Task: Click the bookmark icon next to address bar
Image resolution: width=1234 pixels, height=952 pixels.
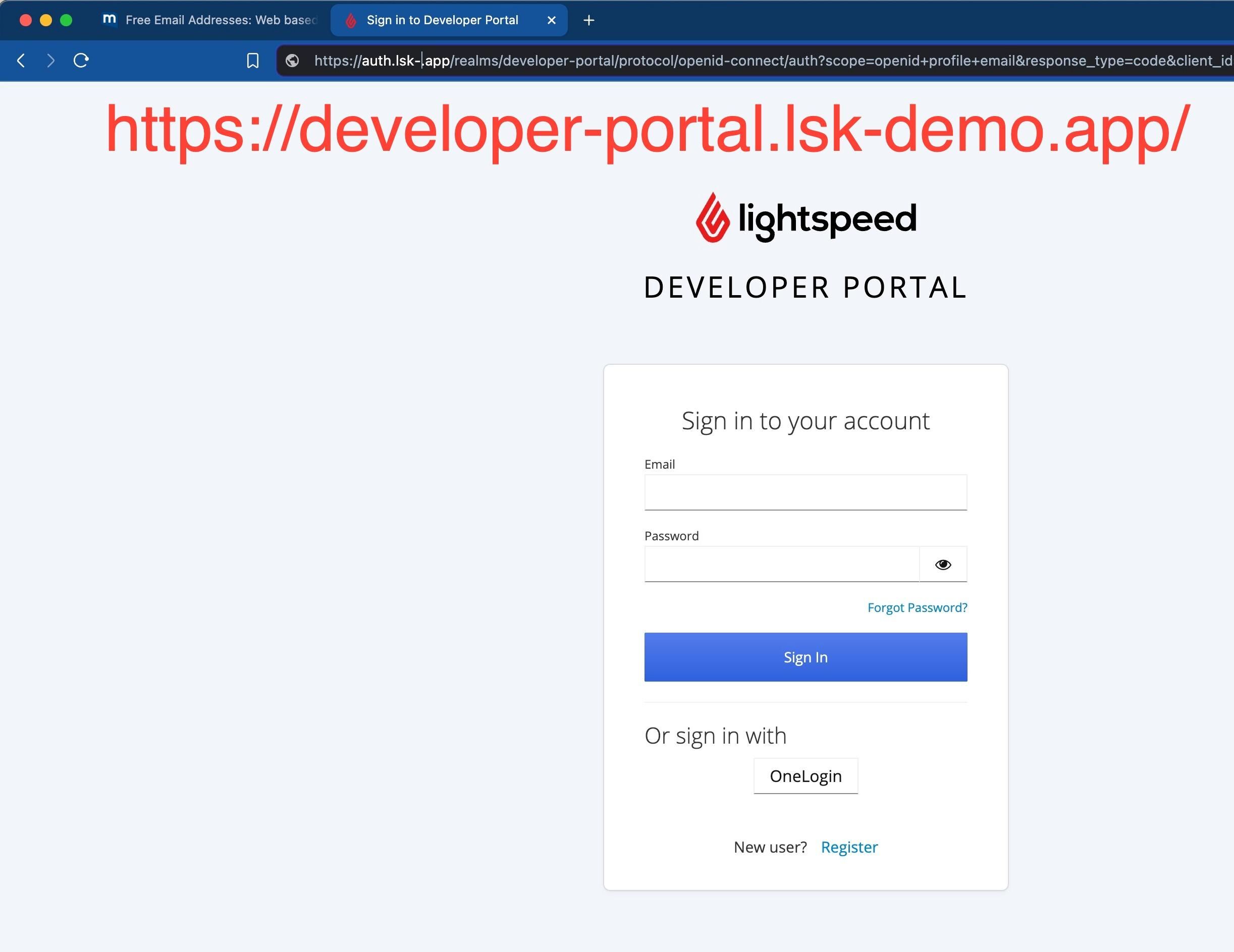Action: [x=252, y=61]
